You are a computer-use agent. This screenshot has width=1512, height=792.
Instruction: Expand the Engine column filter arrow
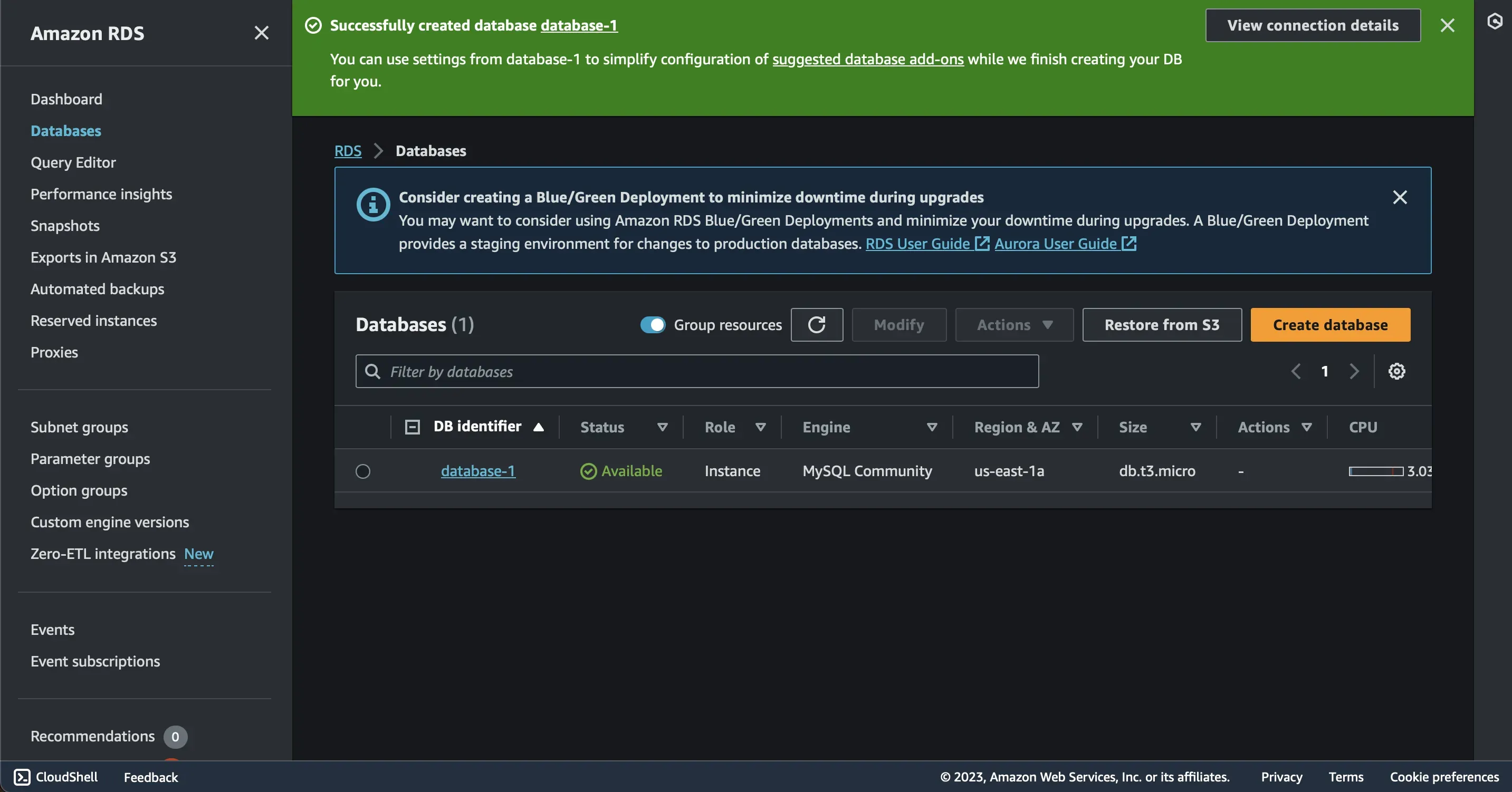click(932, 427)
